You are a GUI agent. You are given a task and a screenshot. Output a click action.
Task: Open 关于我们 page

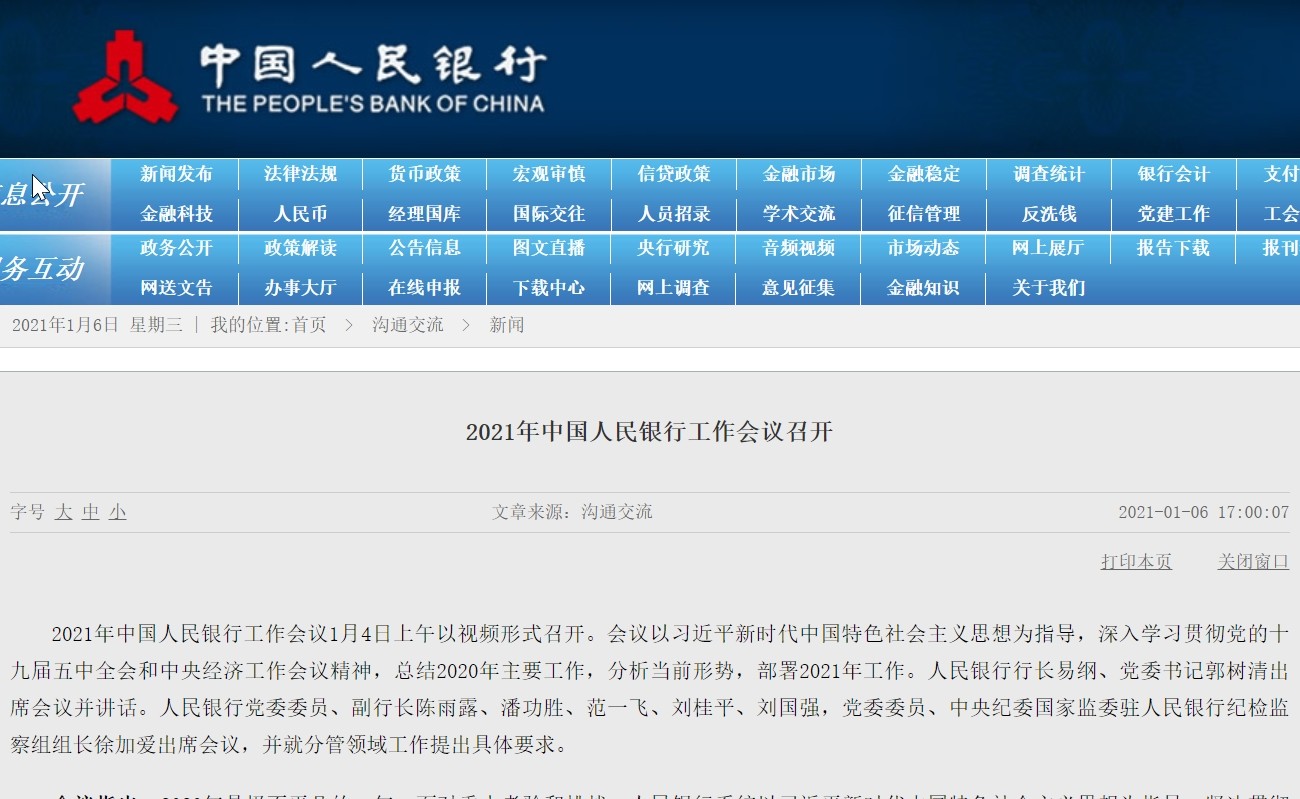pos(1049,288)
